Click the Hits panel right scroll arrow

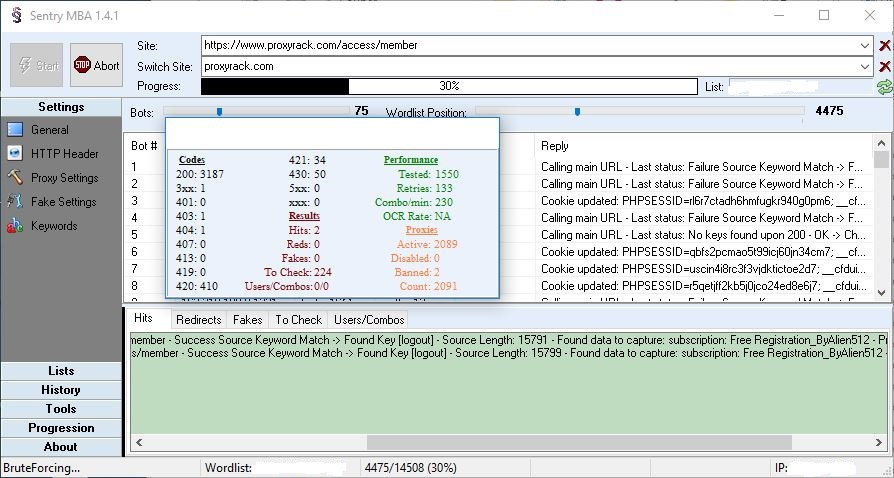879,442
